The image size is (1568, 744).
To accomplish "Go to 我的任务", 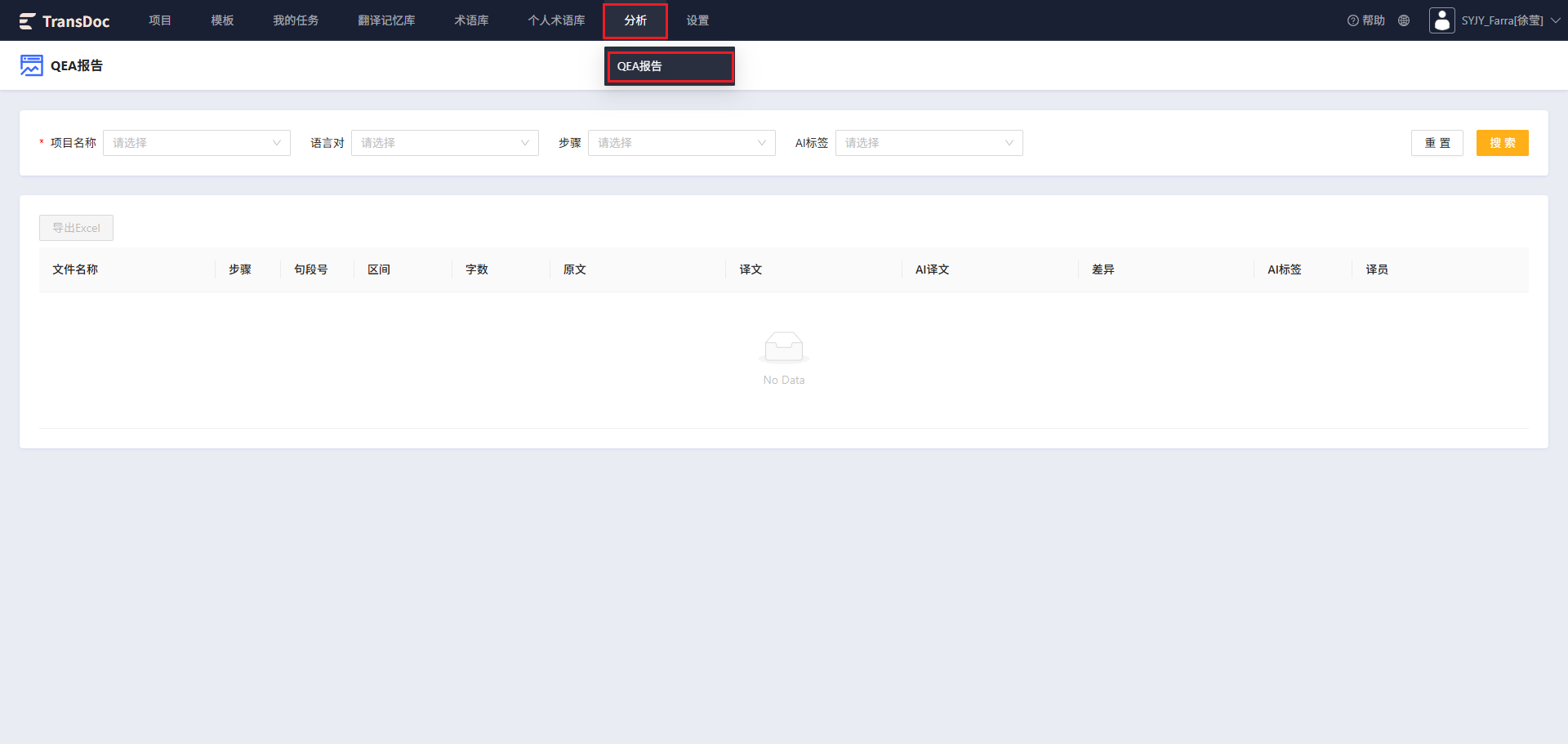I will (296, 20).
